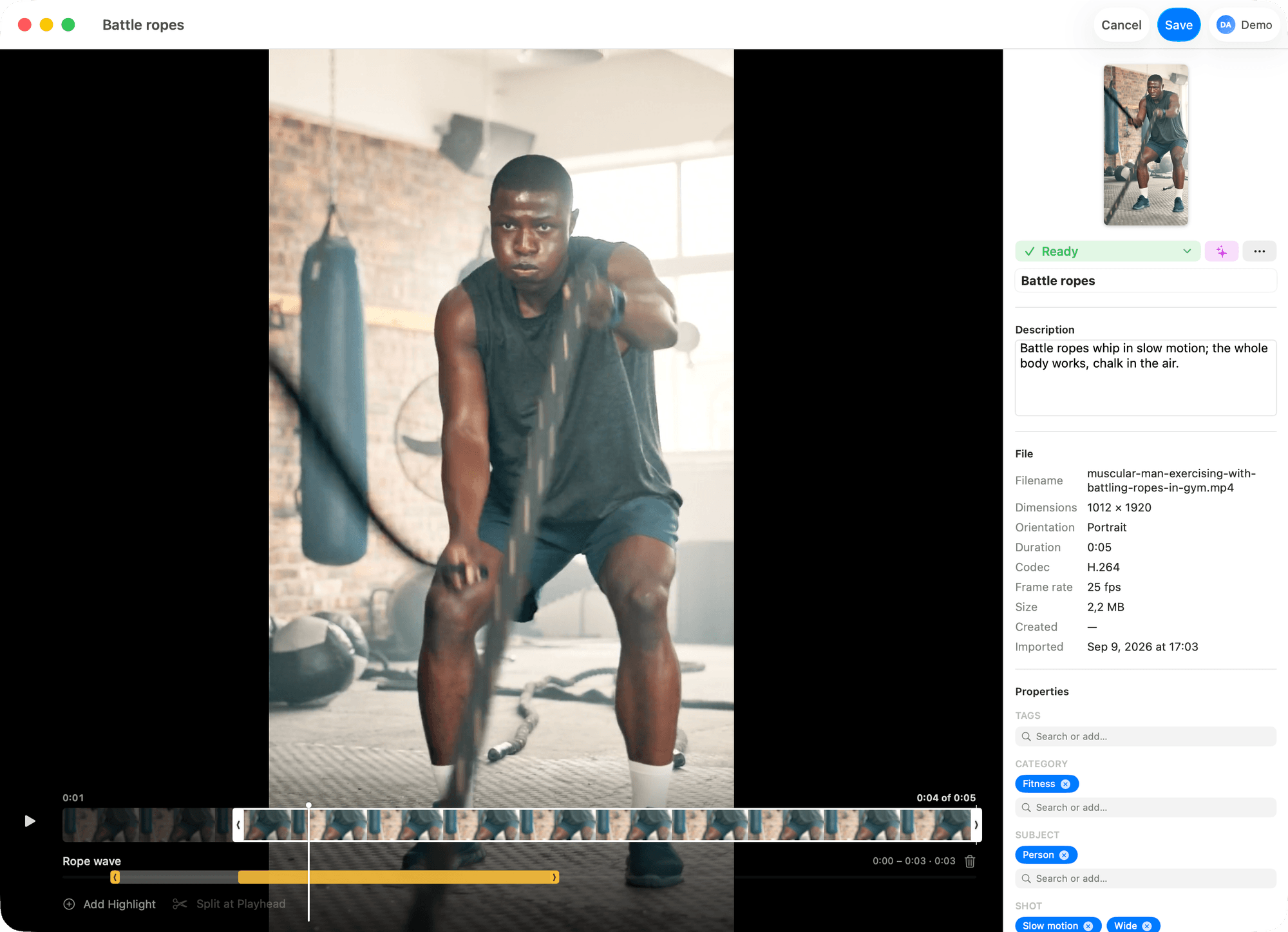Viewport: 1288px width, 932px height.
Task: Click the Subject search or add field
Action: pos(1146,878)
